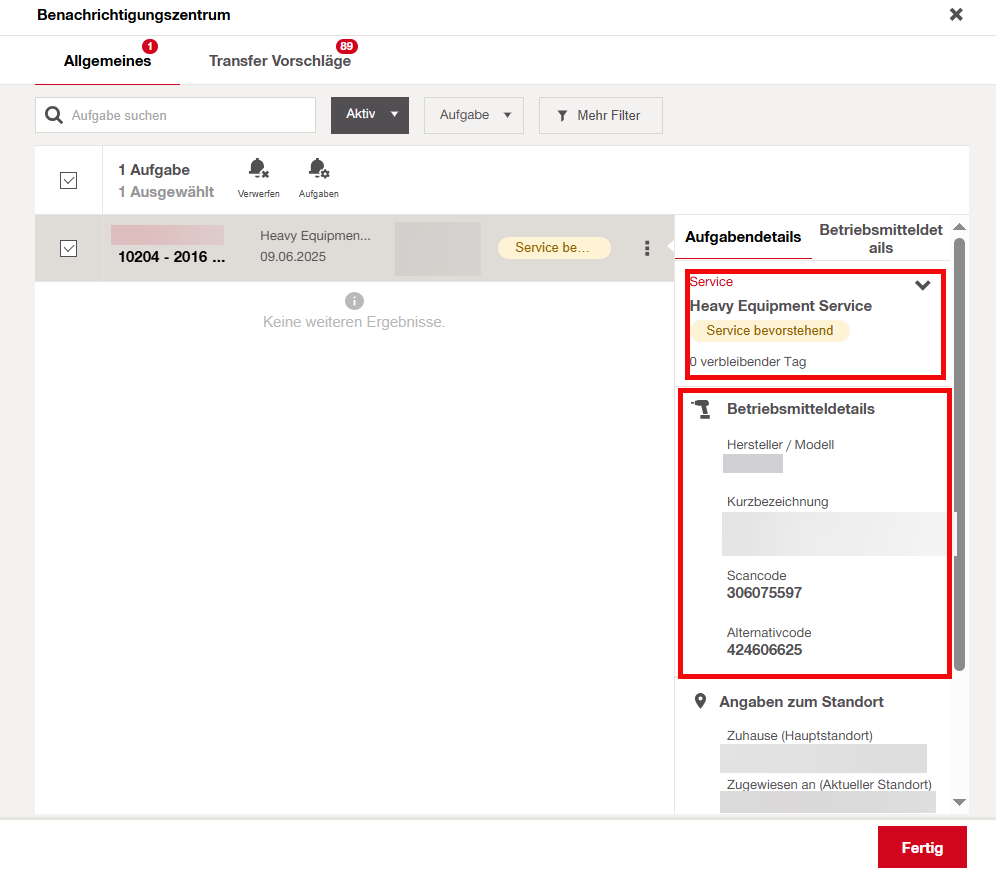Click the Hersteller / Modell label

pyautogui.click(x=780, y=445)
